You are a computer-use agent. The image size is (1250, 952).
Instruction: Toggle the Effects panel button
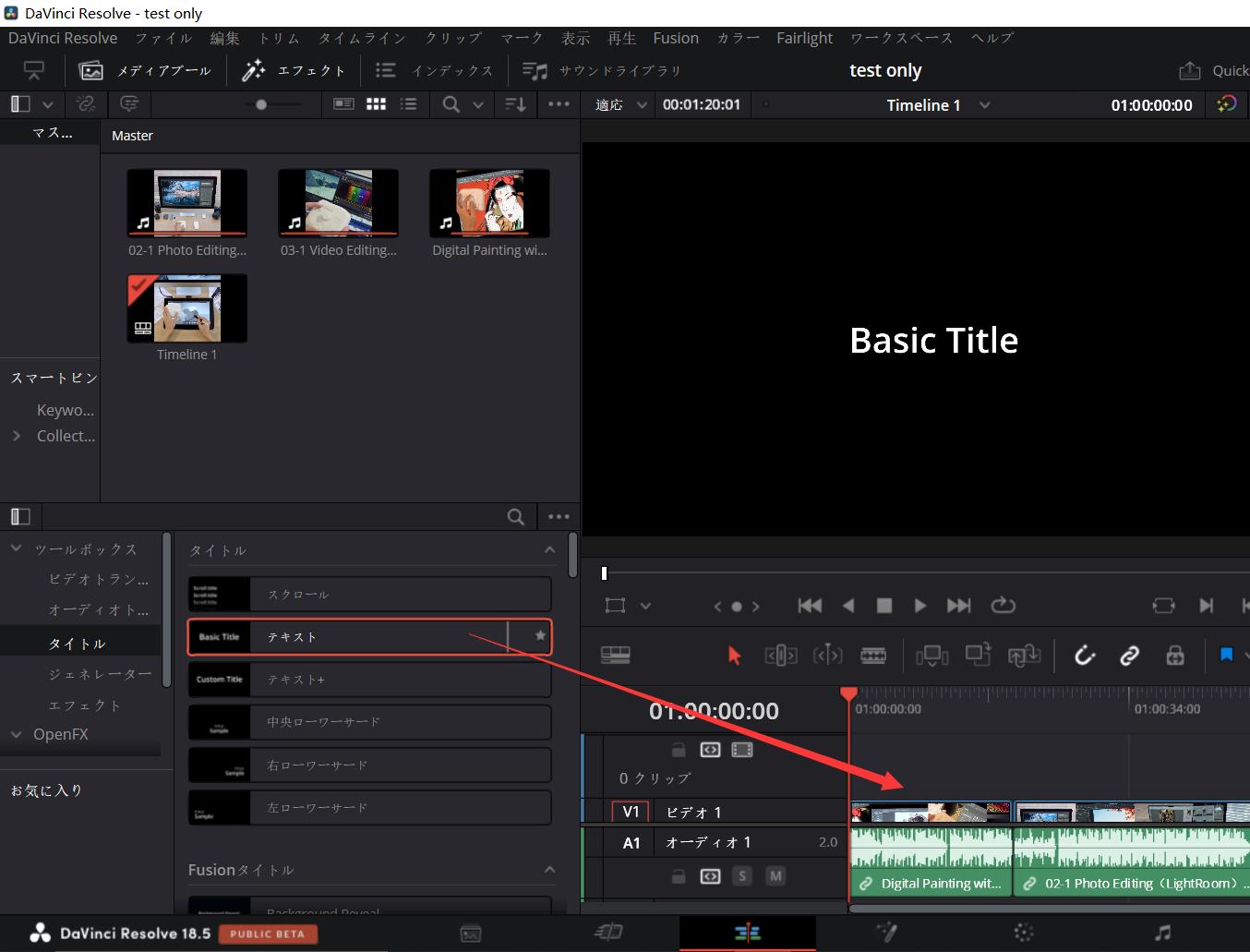point(294,70)
